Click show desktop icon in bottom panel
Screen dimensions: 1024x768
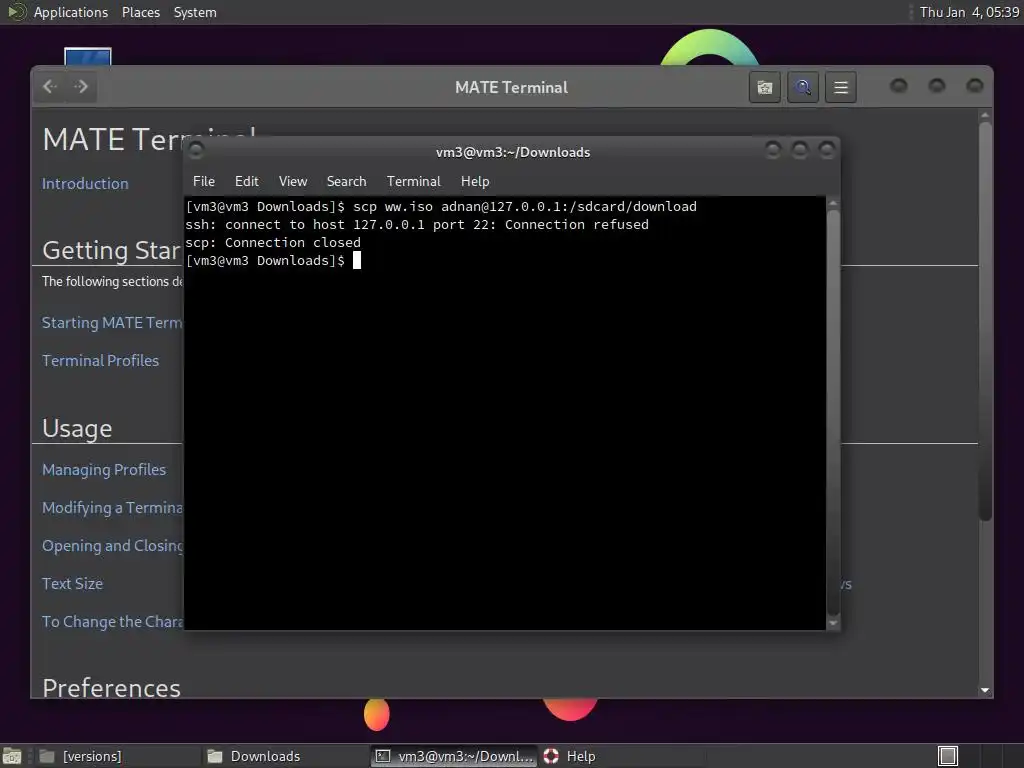click(x=12, y=756)
